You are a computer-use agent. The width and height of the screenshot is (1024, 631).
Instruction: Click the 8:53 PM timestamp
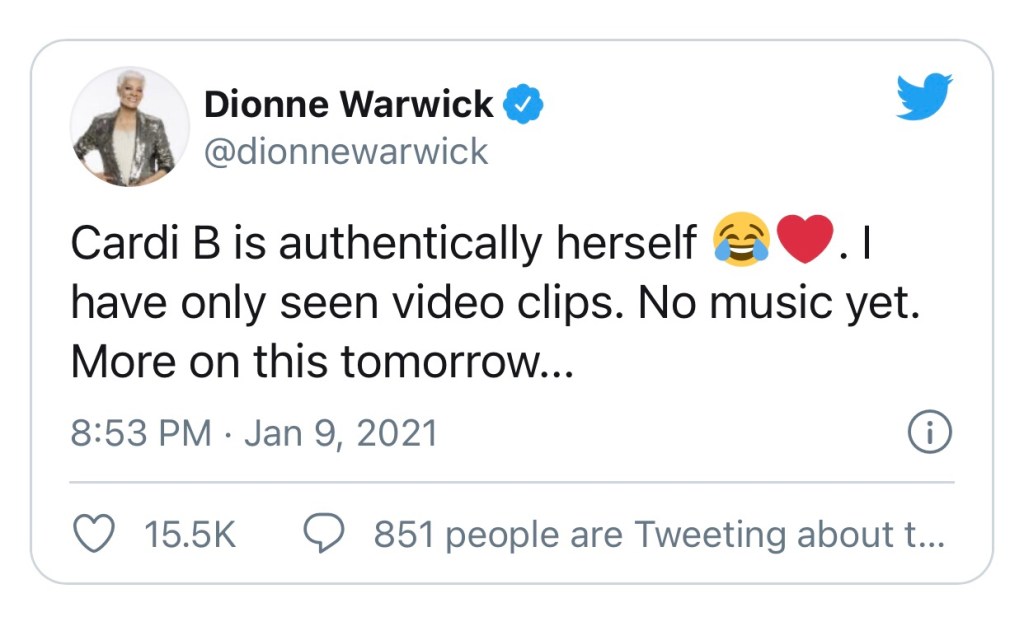pos(140,434)
